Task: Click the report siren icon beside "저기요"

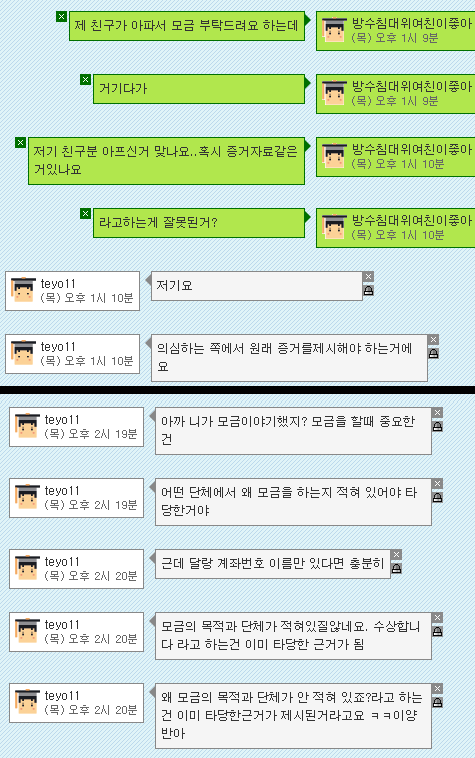Action: (368, 290)
